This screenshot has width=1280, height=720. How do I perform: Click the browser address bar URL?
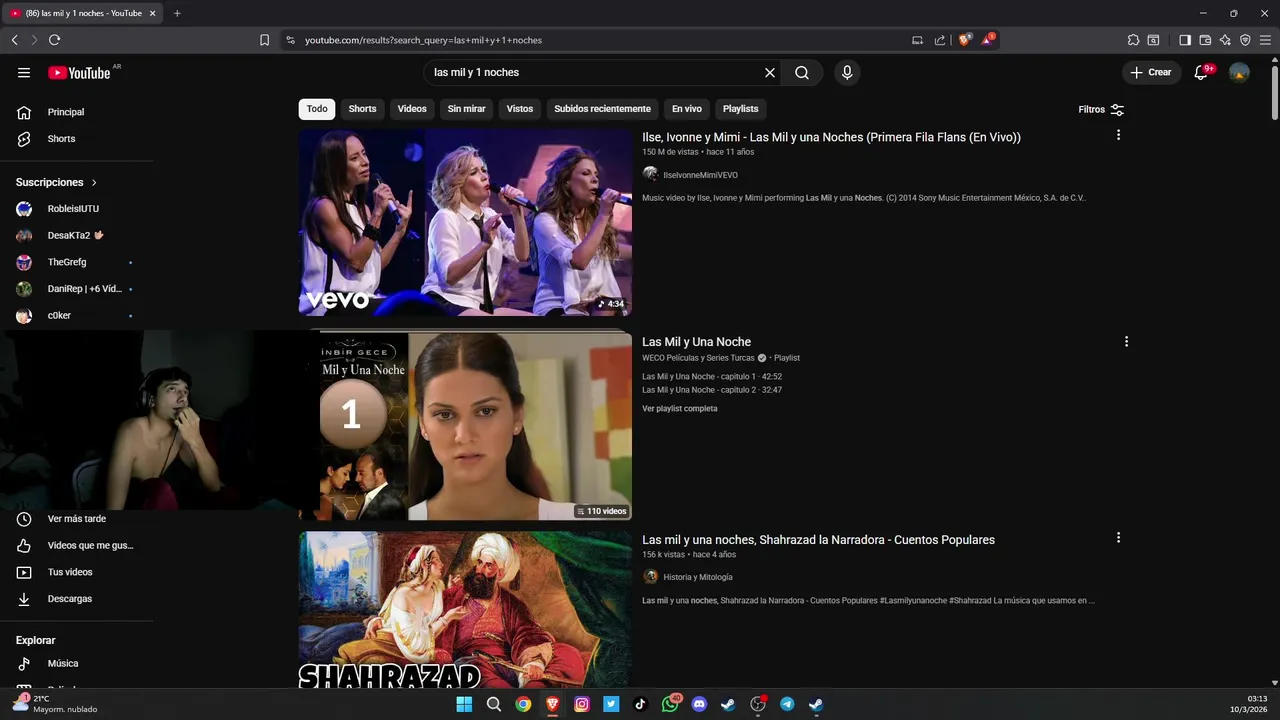point(423,40)
